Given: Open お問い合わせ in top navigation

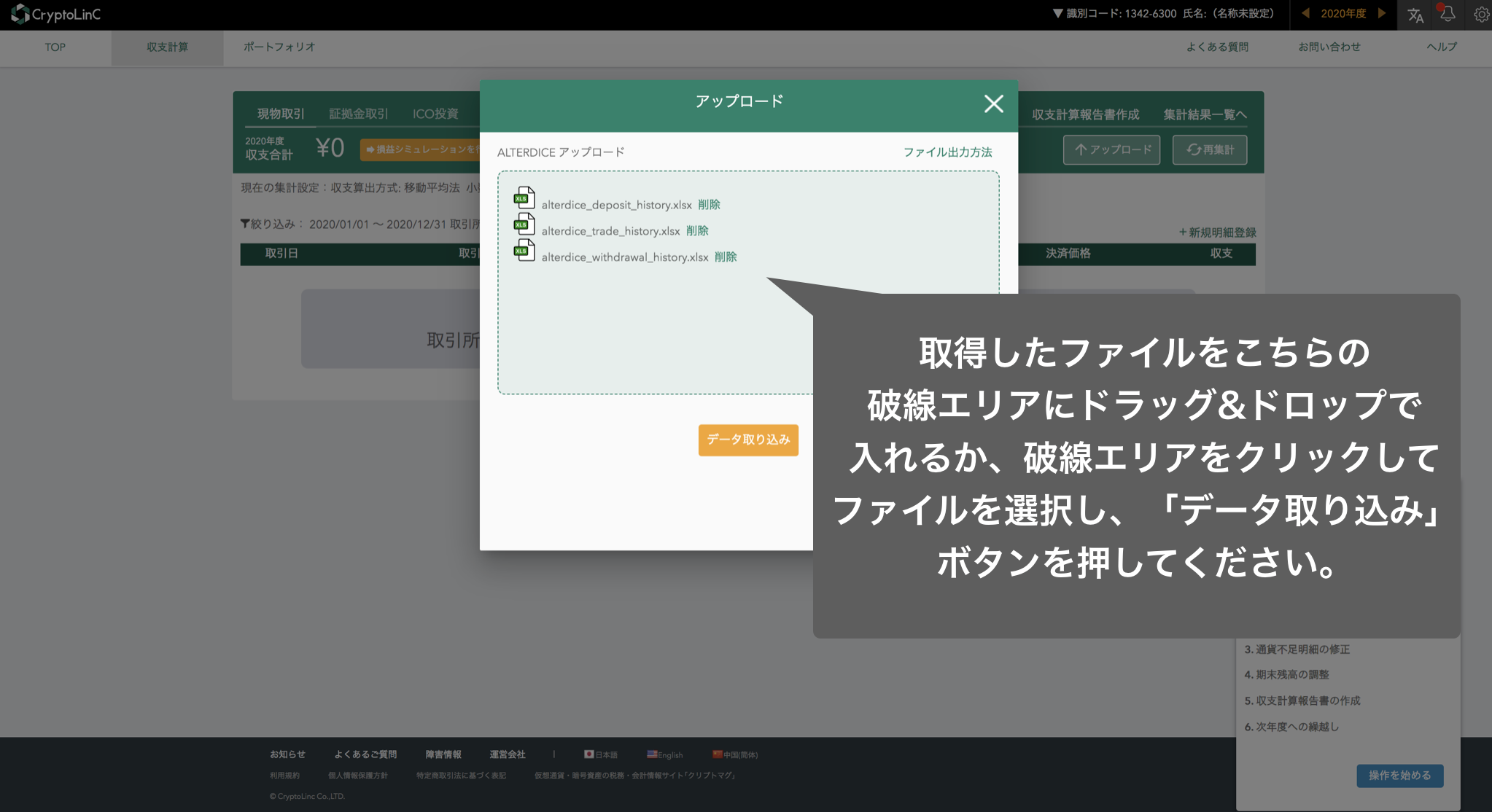Looking at the screenshot, I should tap(1329, 47).
